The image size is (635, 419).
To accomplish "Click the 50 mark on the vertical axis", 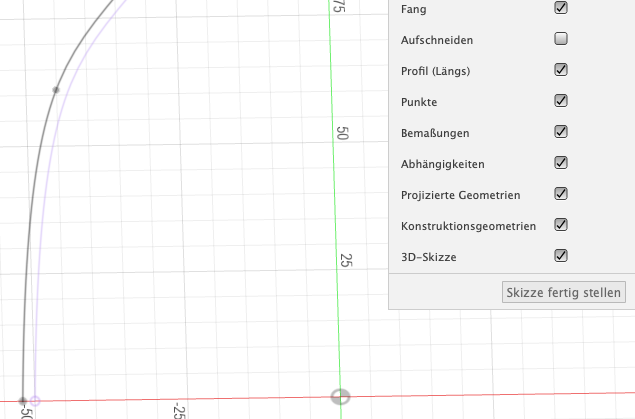I will [342, 134].
